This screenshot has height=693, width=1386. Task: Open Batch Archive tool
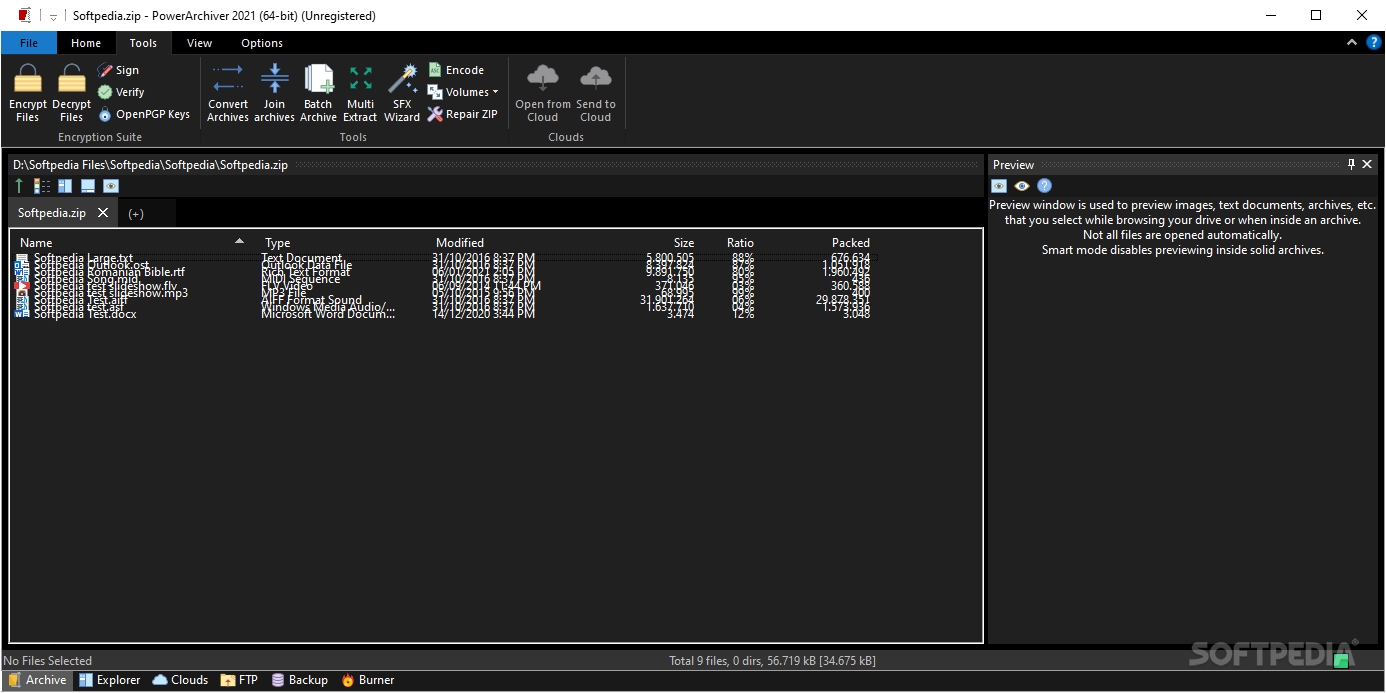(318, 93)
